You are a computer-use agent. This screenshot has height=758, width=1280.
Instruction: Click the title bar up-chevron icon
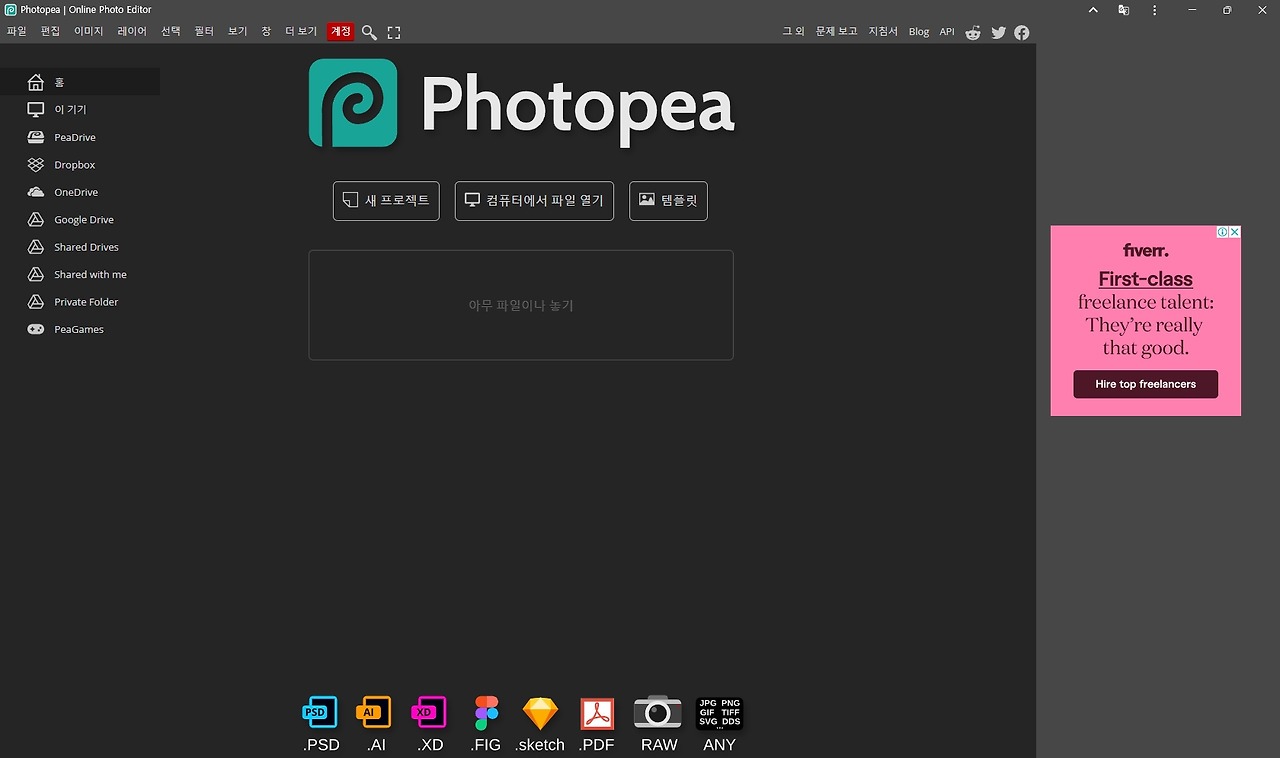click(1093, 10)
